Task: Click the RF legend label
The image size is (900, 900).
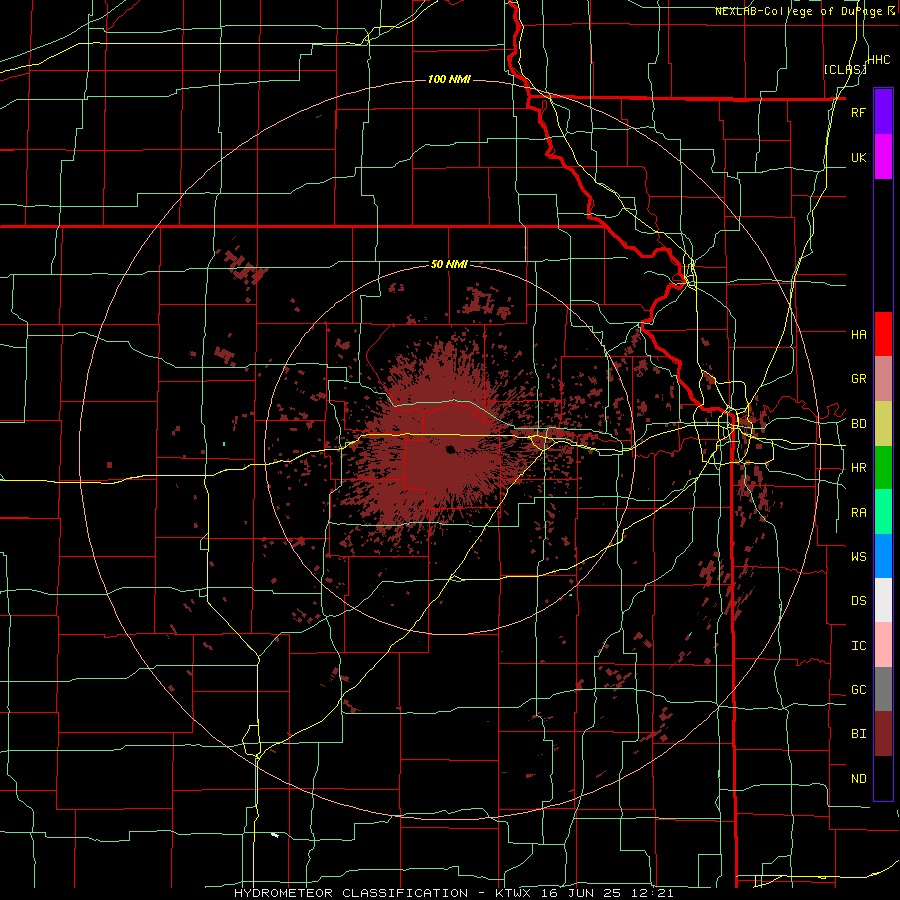Action: click(858, 112)
